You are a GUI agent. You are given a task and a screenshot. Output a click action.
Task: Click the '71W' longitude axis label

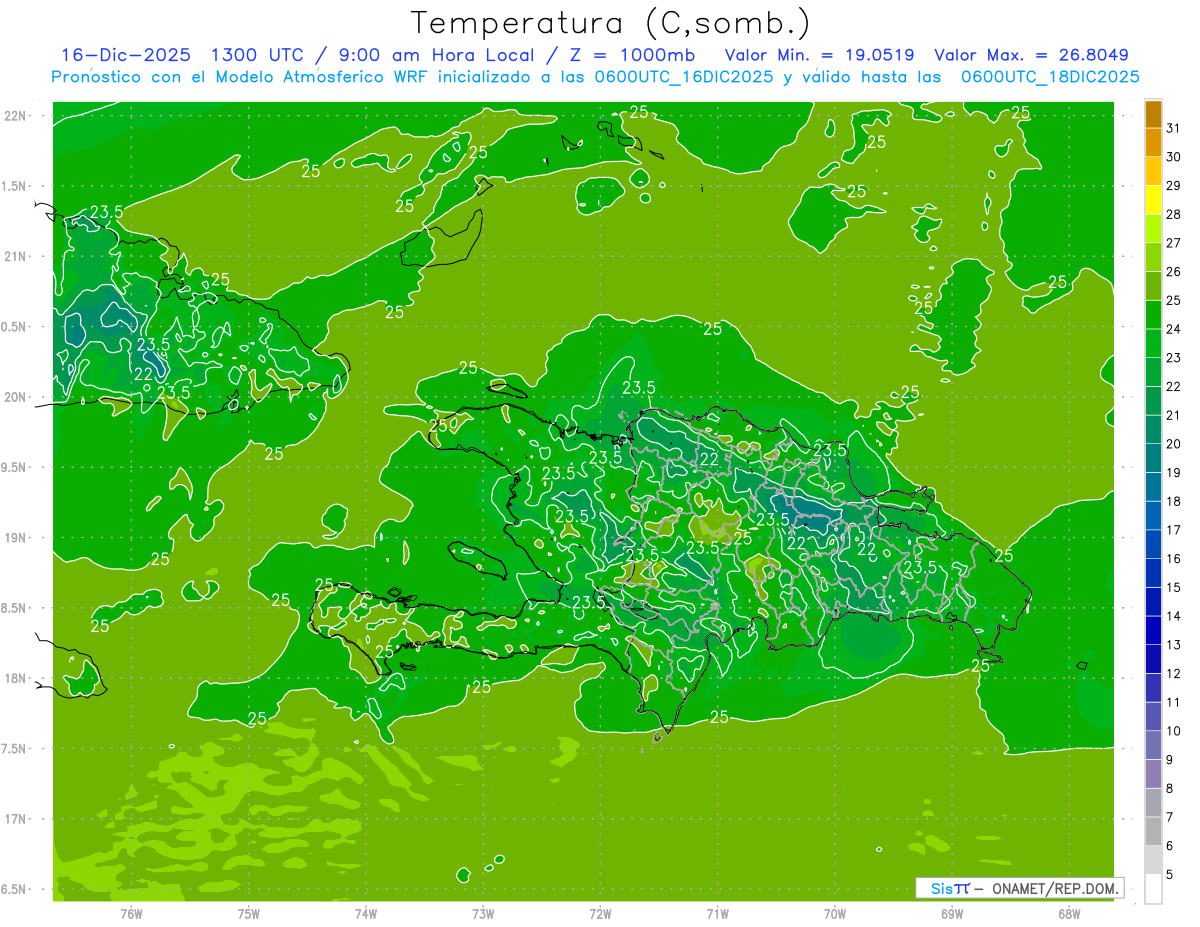pyautogui.click(x=717, y=913)
